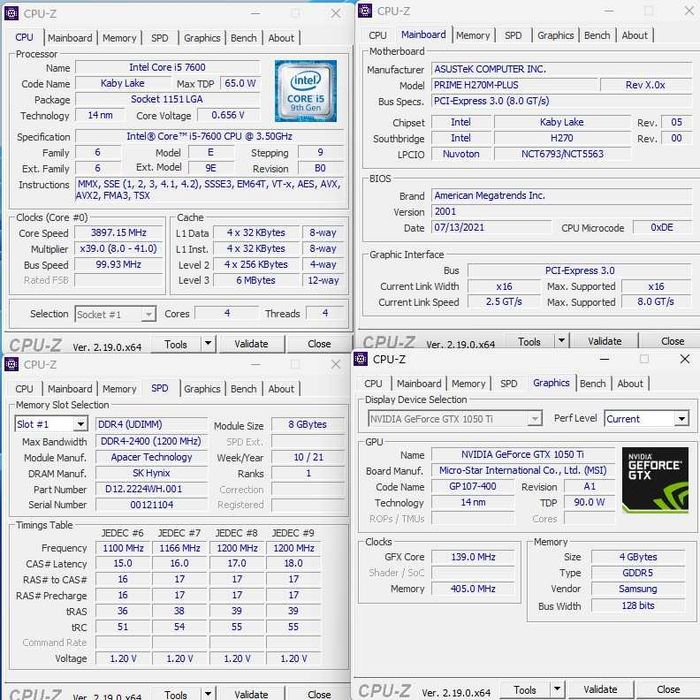Click the GPU TDP value 90.0 W
Image resolution: width=700 pixels, height=700 pixels.
point(589,502)
